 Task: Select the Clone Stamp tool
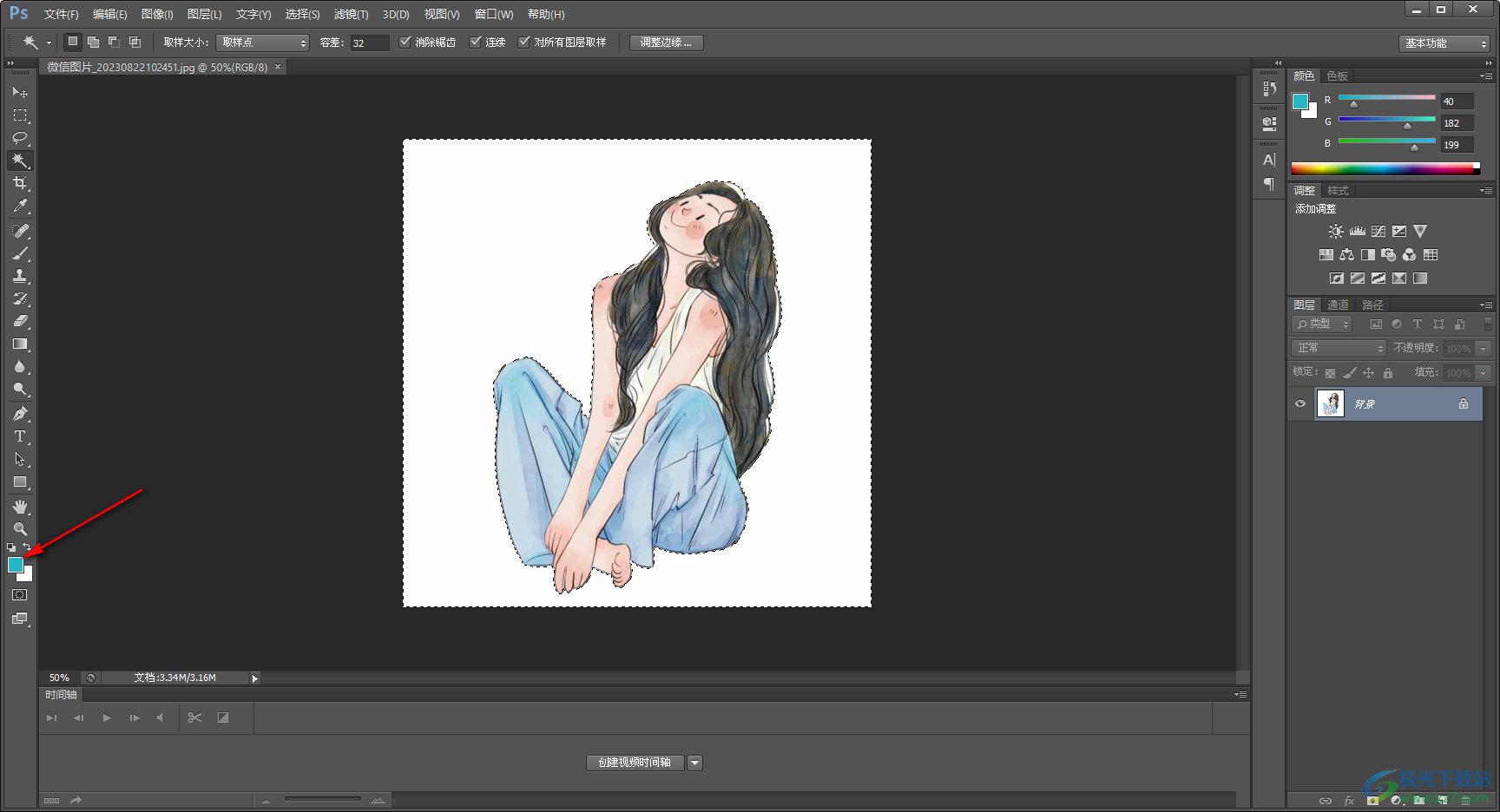point(20,276)
